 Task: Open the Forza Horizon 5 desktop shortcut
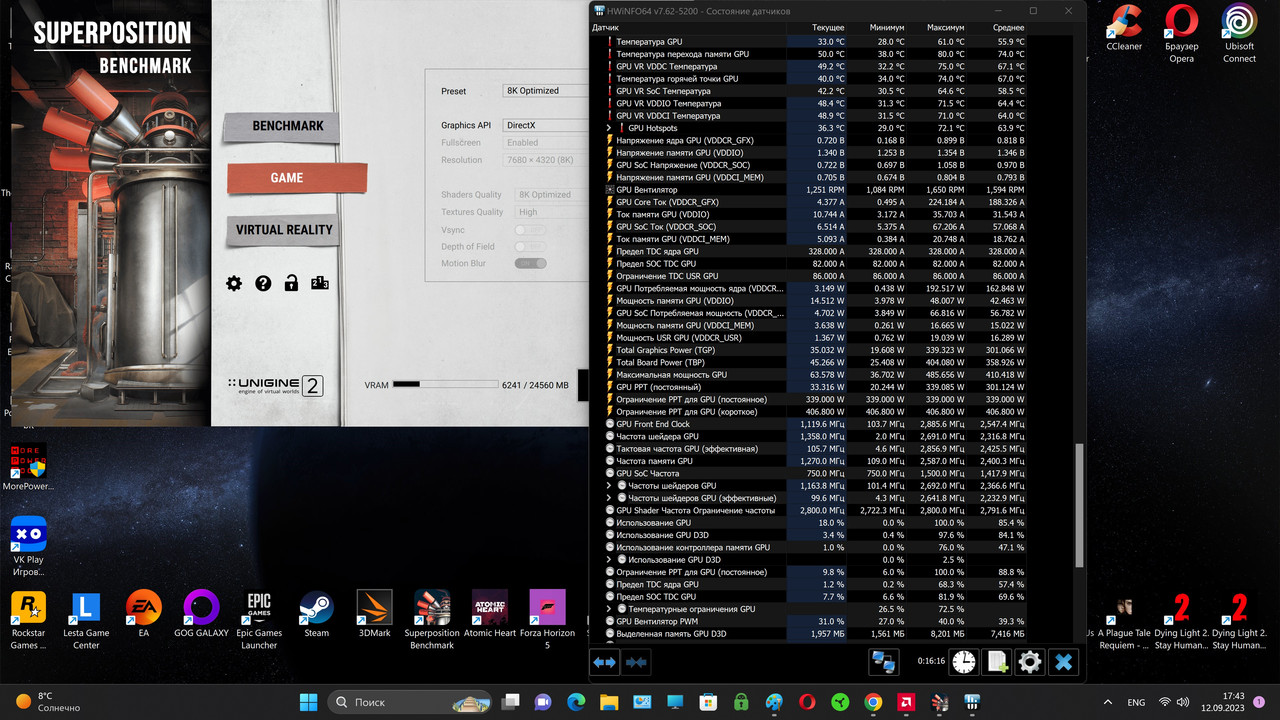pos(547,620)
